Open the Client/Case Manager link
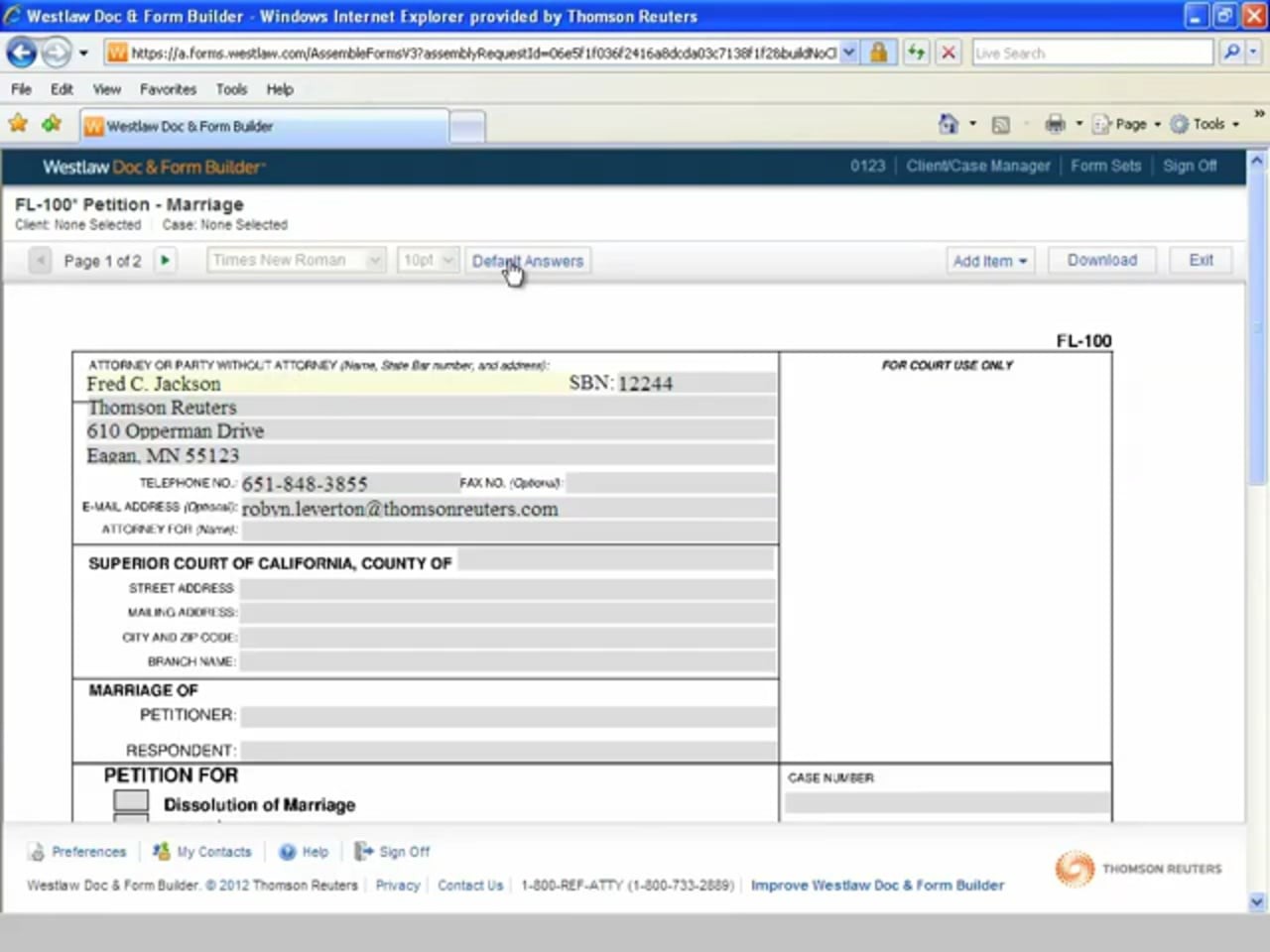The height and width of the screenshot is (952, 1270). (977, 167)
